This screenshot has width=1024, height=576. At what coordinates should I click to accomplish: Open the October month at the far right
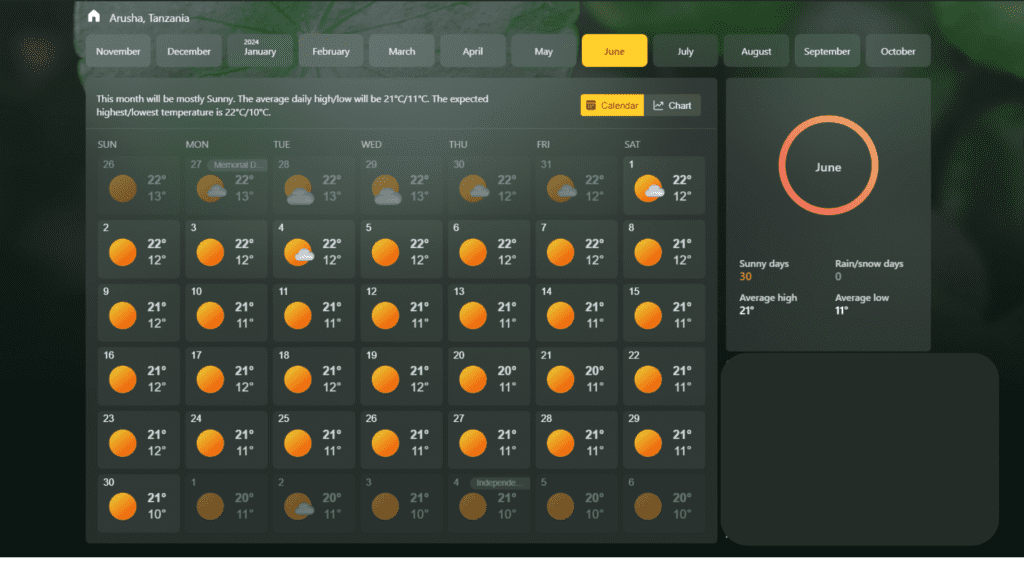click(x=897, y=50)
